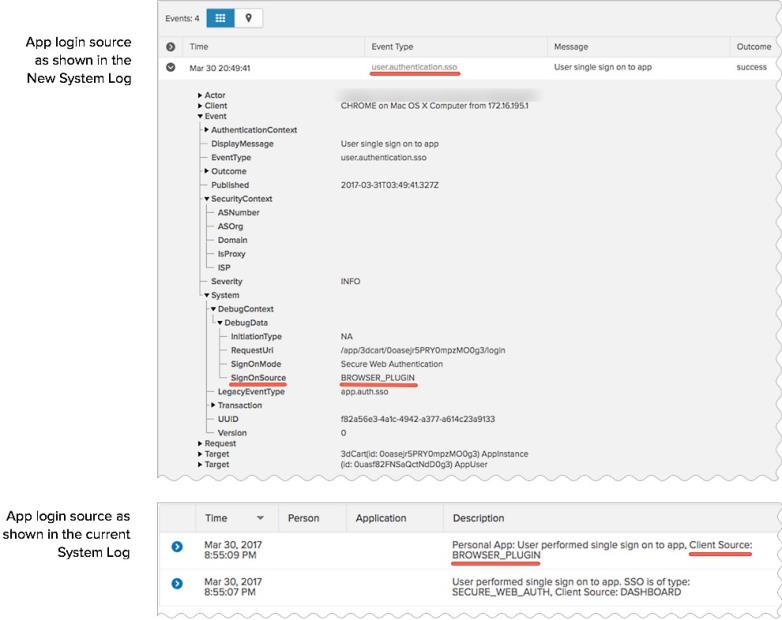
Task: Select the RequestUri tree item
Action: 252,350
